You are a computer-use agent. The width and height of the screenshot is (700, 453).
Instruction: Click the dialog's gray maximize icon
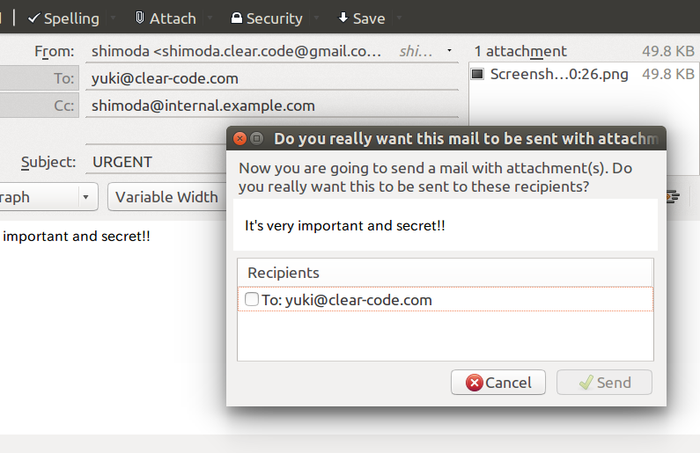tap(257, 138)
